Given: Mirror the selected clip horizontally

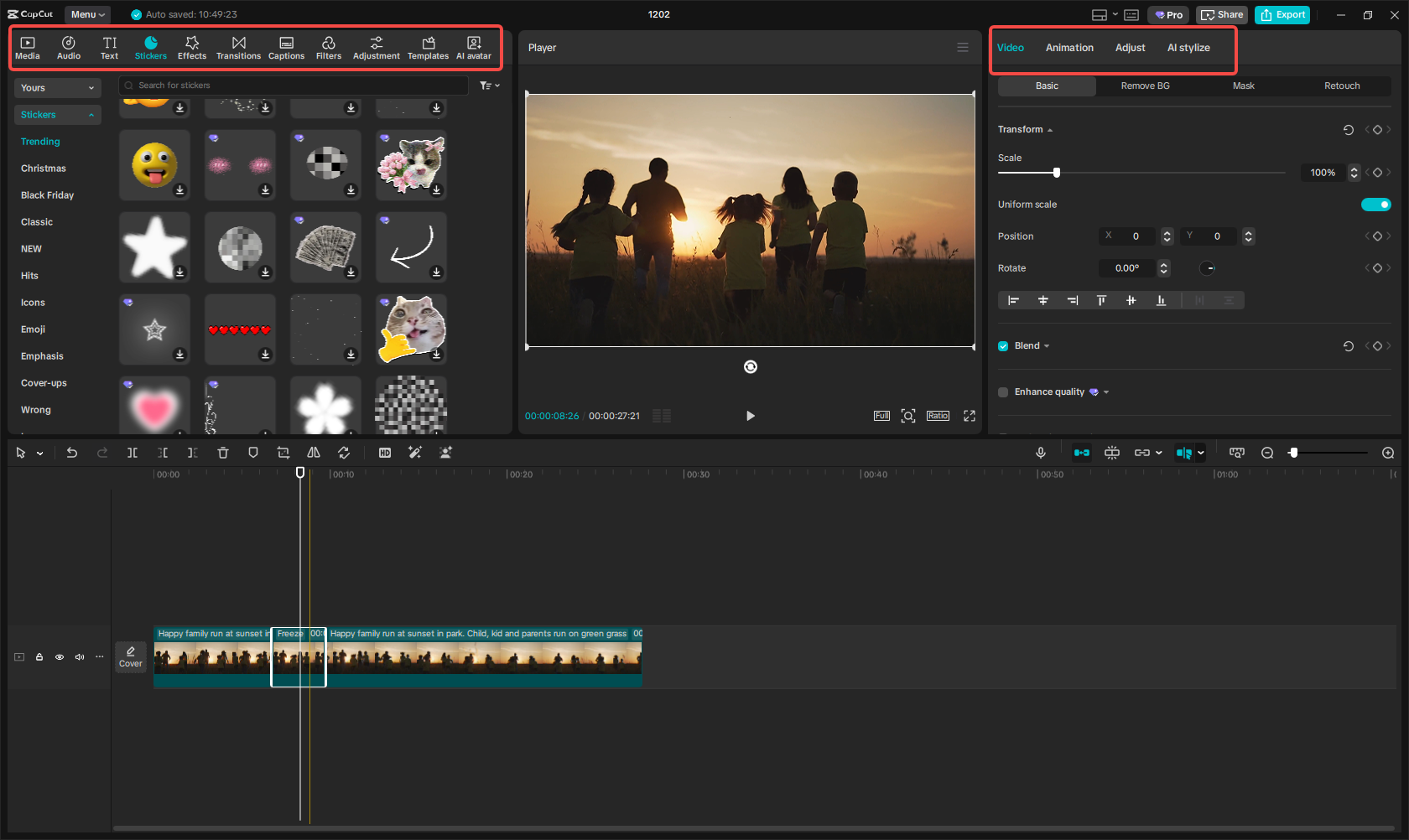Looking at the screenshot, I should click(314, 453).
